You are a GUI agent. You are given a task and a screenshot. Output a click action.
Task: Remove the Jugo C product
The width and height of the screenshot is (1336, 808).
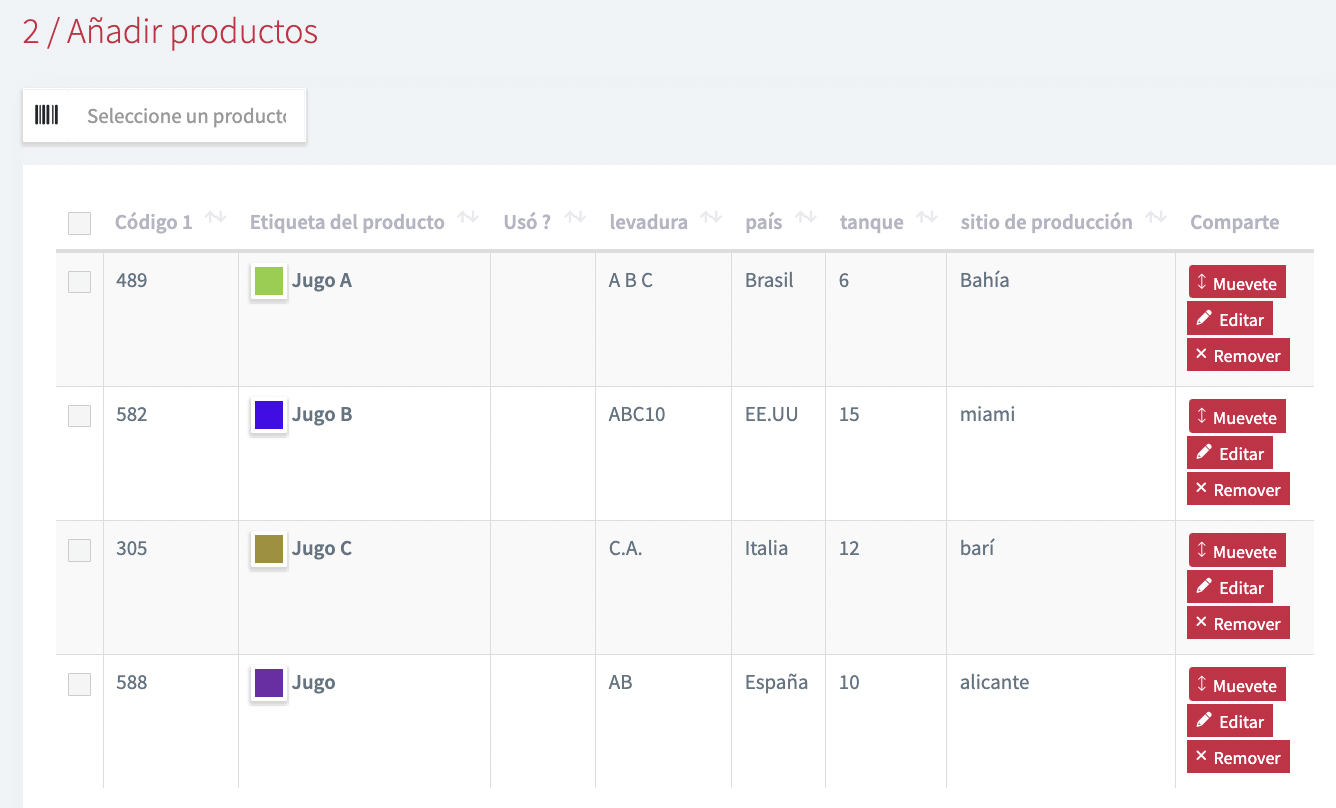click(x=1238, y=624)
